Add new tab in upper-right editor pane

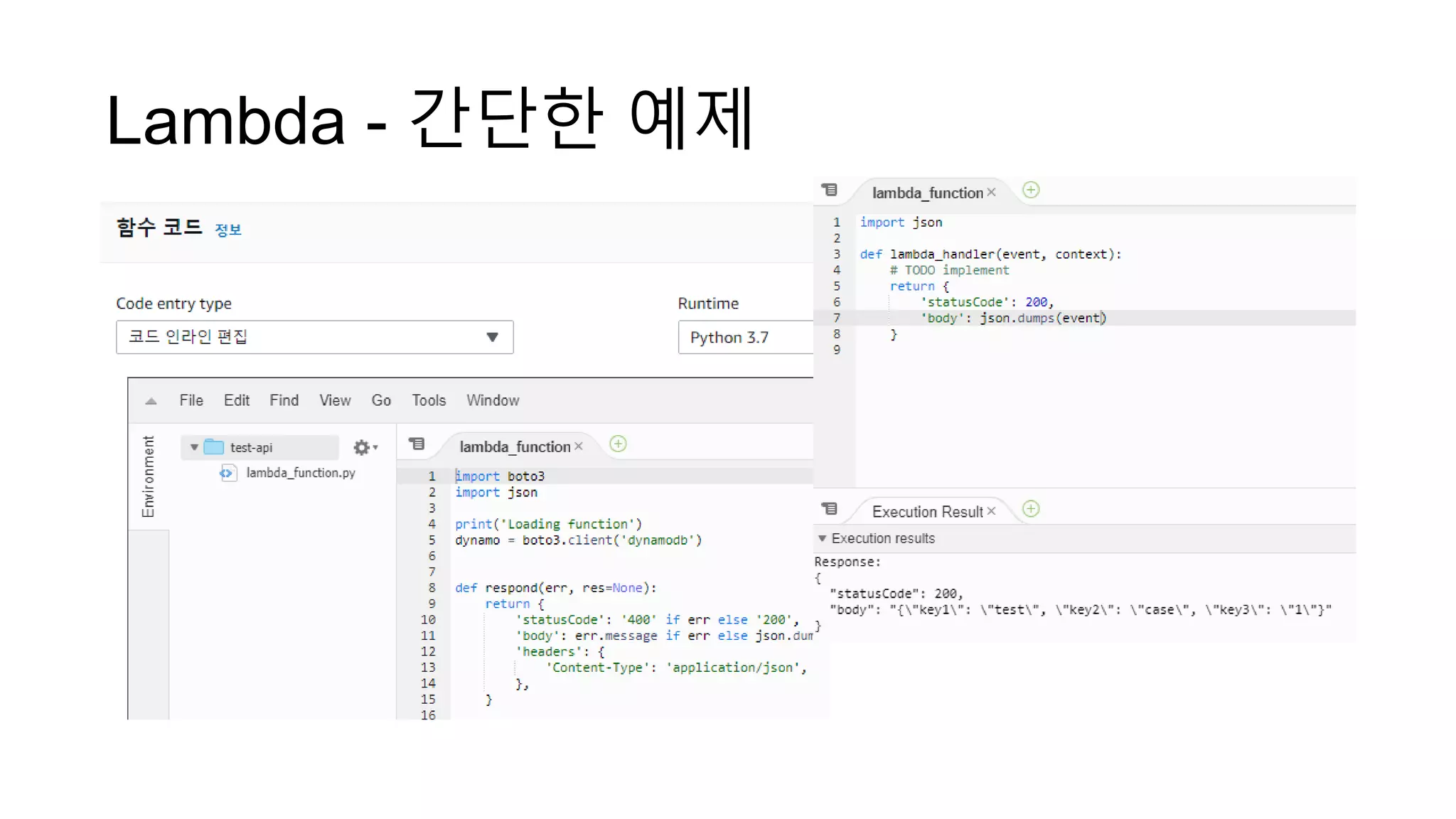coord(1030,191)
